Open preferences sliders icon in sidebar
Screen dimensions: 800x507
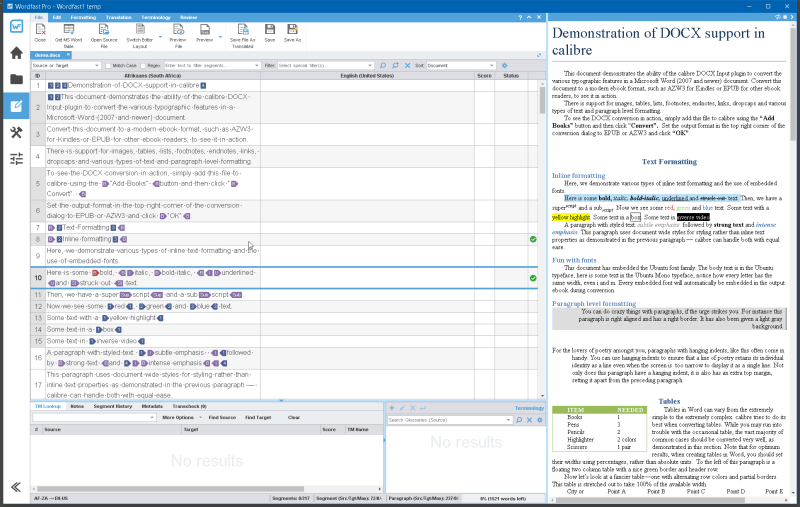[16, 159]
